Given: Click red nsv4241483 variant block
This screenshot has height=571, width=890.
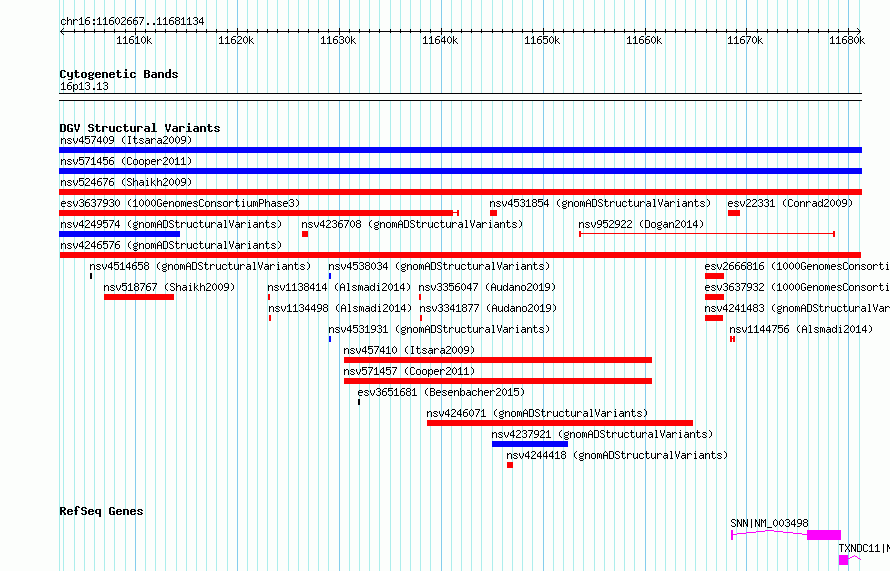Looking at the screenshot, I should [713, 318].
